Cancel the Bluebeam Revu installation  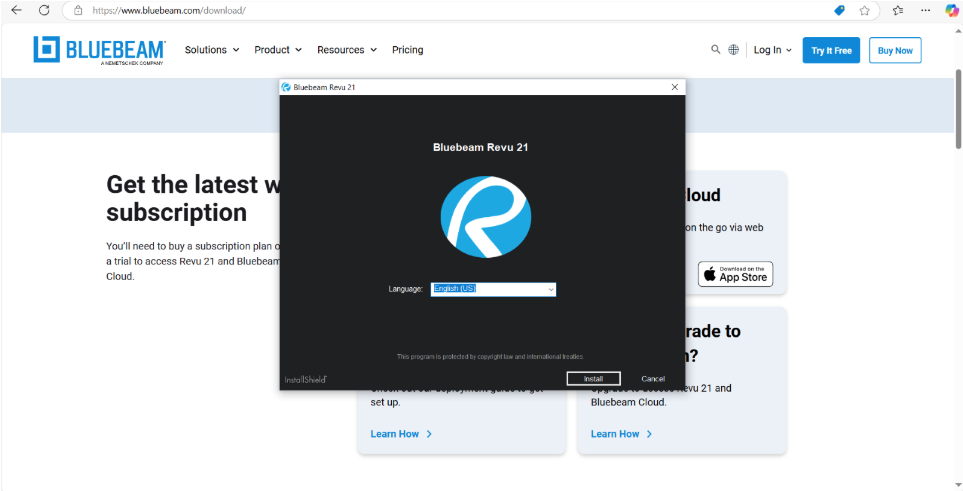[x=653, y=379]
